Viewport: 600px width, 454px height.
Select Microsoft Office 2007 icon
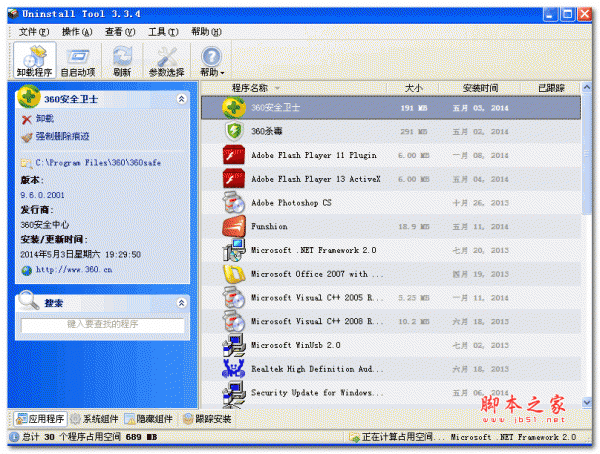pos(234,274)
